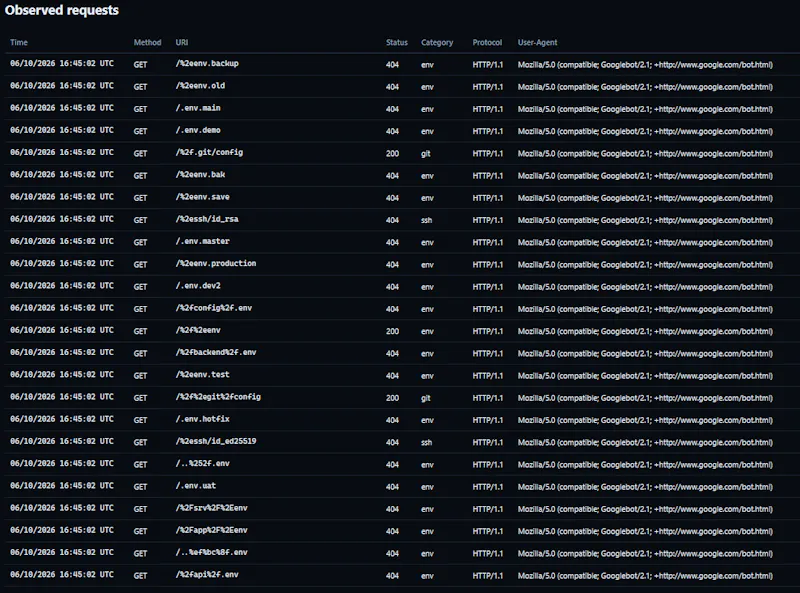Click the URI column header
The height and width of the screenshot is (593, 800).
182,42
